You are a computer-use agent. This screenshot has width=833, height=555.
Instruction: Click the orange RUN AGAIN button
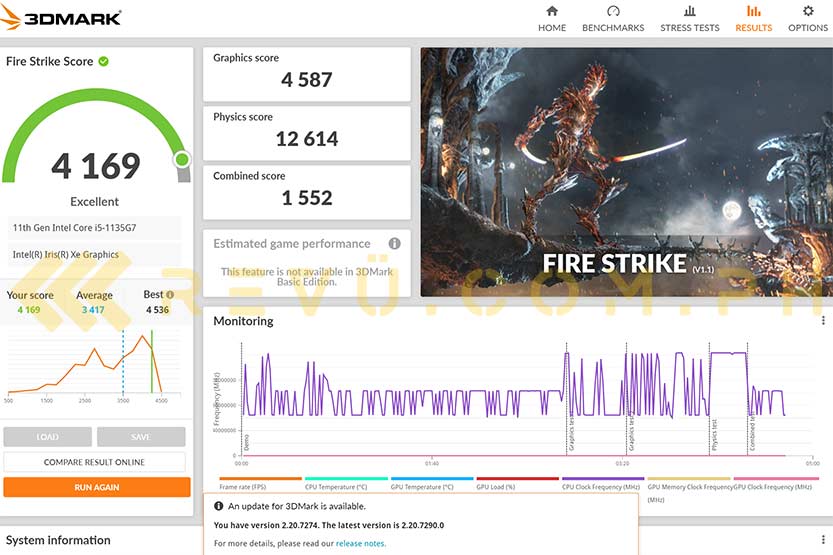point(97,487)
